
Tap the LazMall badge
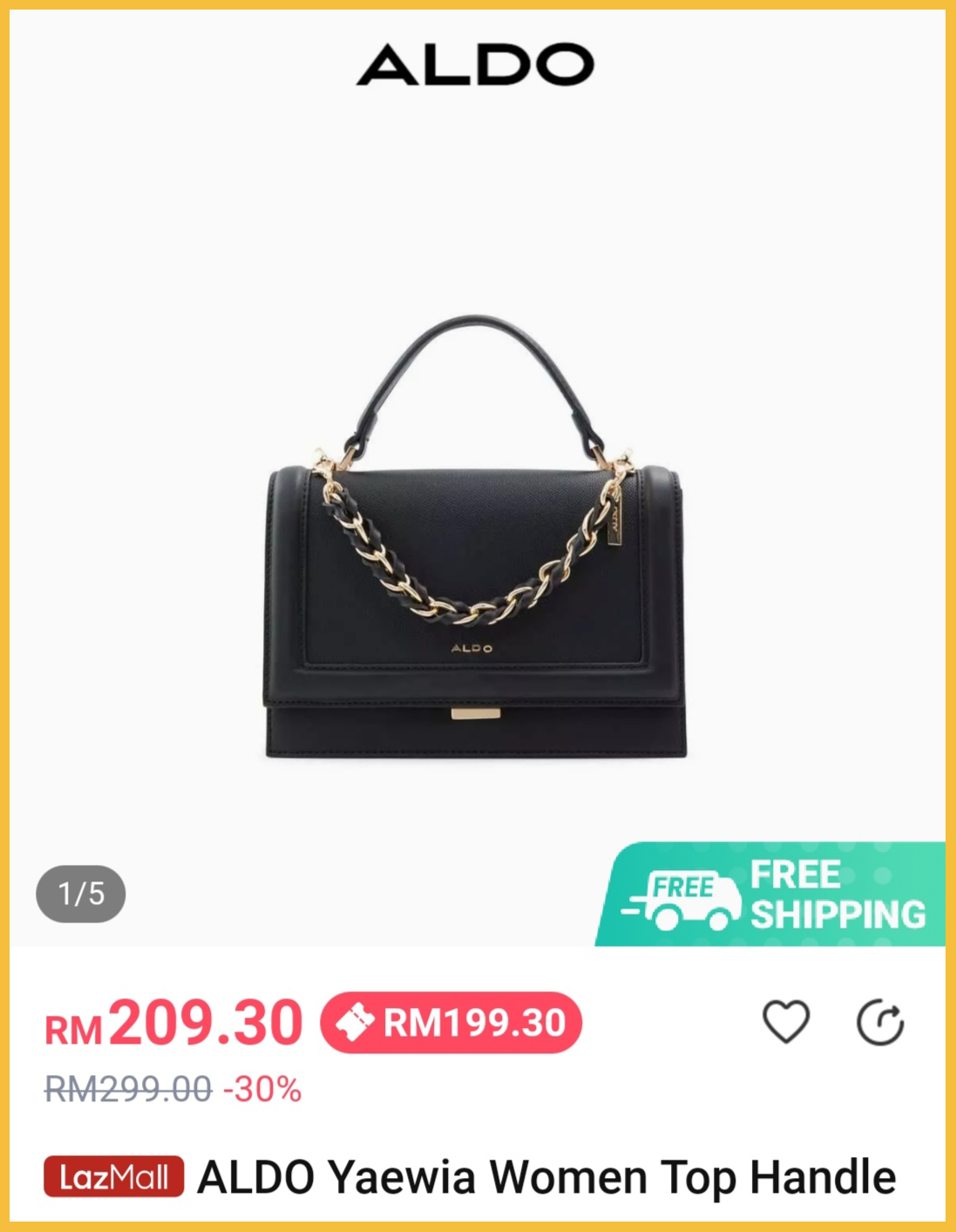tap(114, 1177)
